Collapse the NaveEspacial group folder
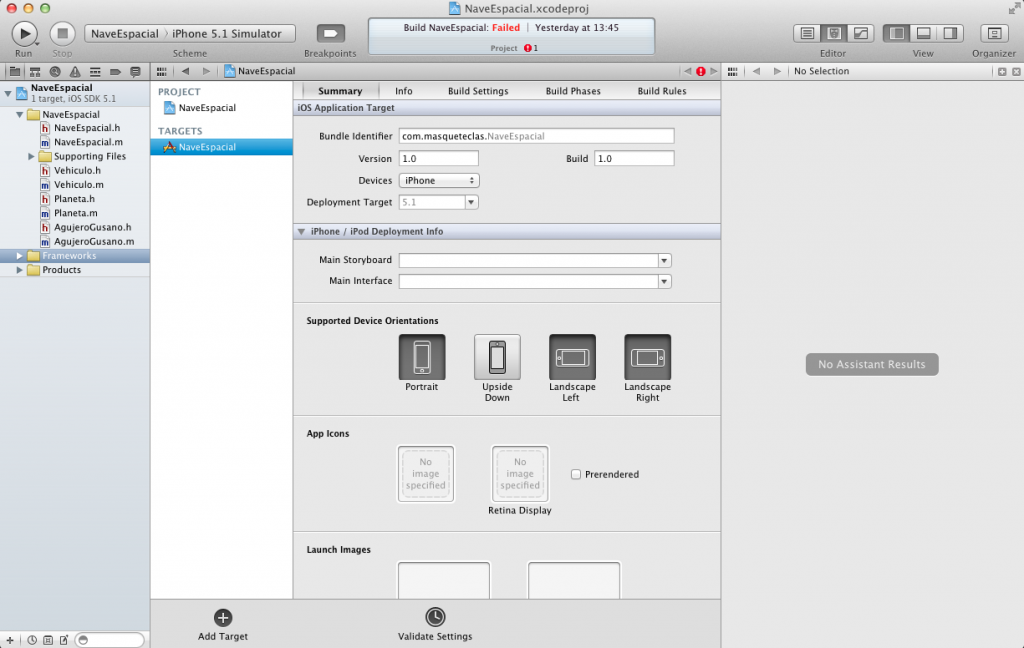The width and height of the screenshot is (1024, 648). pyautogui.click(x=20, y=114)
